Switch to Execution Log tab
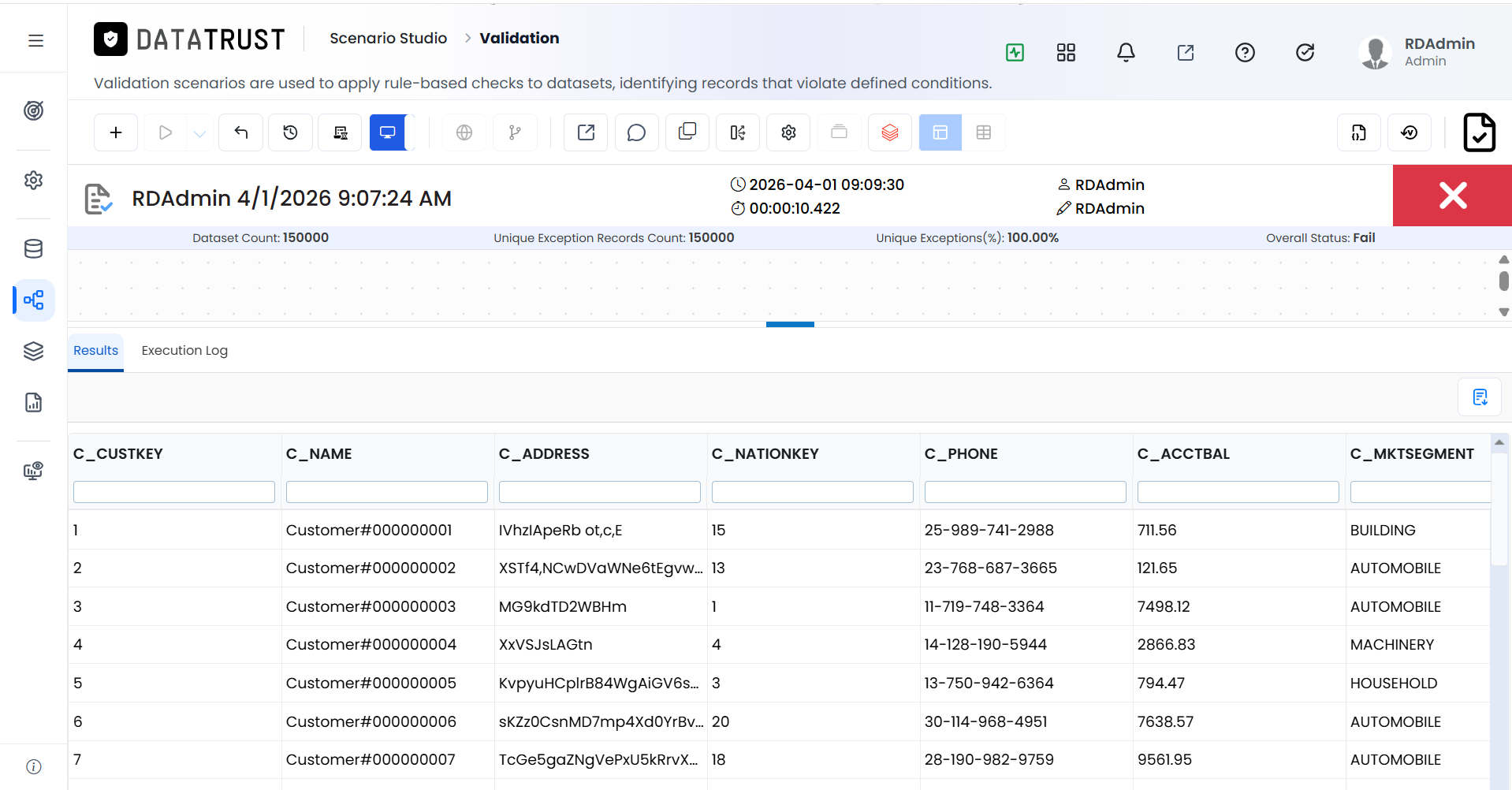This screenshot has height=790, width=1512. 184,351
